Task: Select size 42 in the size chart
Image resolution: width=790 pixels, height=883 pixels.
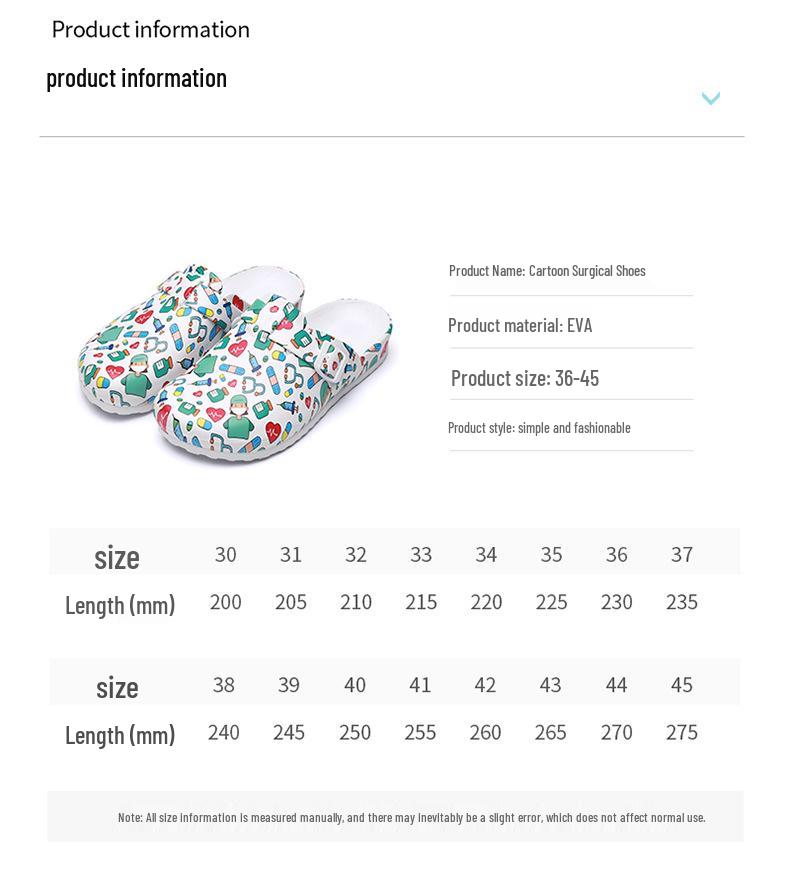Action: click(x=485, y=685)
